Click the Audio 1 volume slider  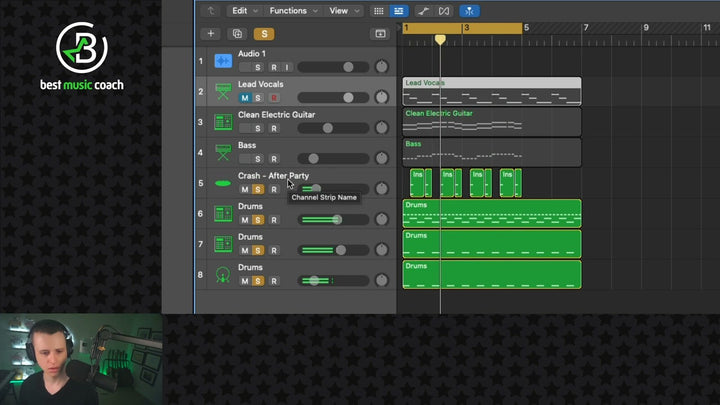click(333, 67)
